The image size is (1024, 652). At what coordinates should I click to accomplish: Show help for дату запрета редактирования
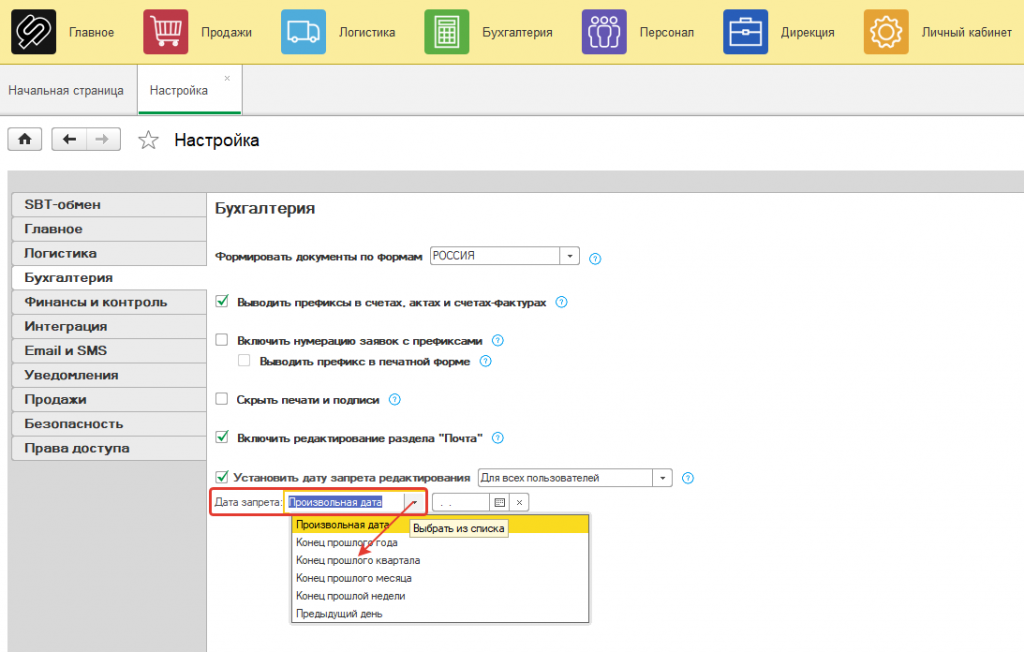point(688,478)
